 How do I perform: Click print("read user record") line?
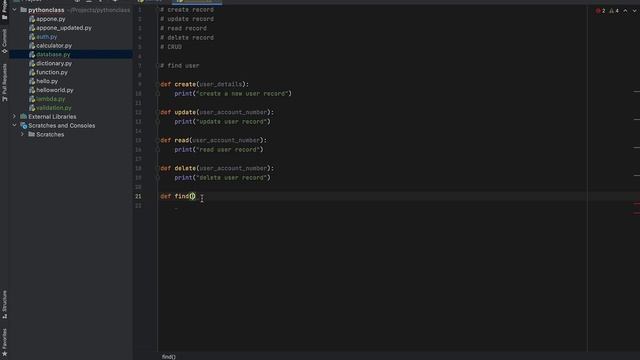click(x=219, y=150)
